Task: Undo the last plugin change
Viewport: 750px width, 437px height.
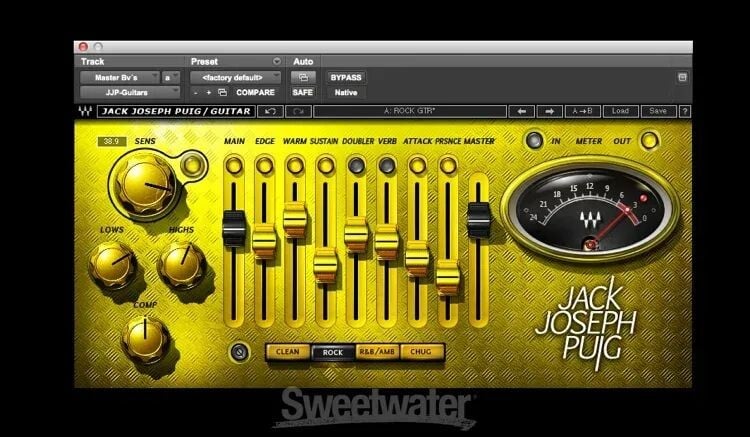Action: click(270, 111)
